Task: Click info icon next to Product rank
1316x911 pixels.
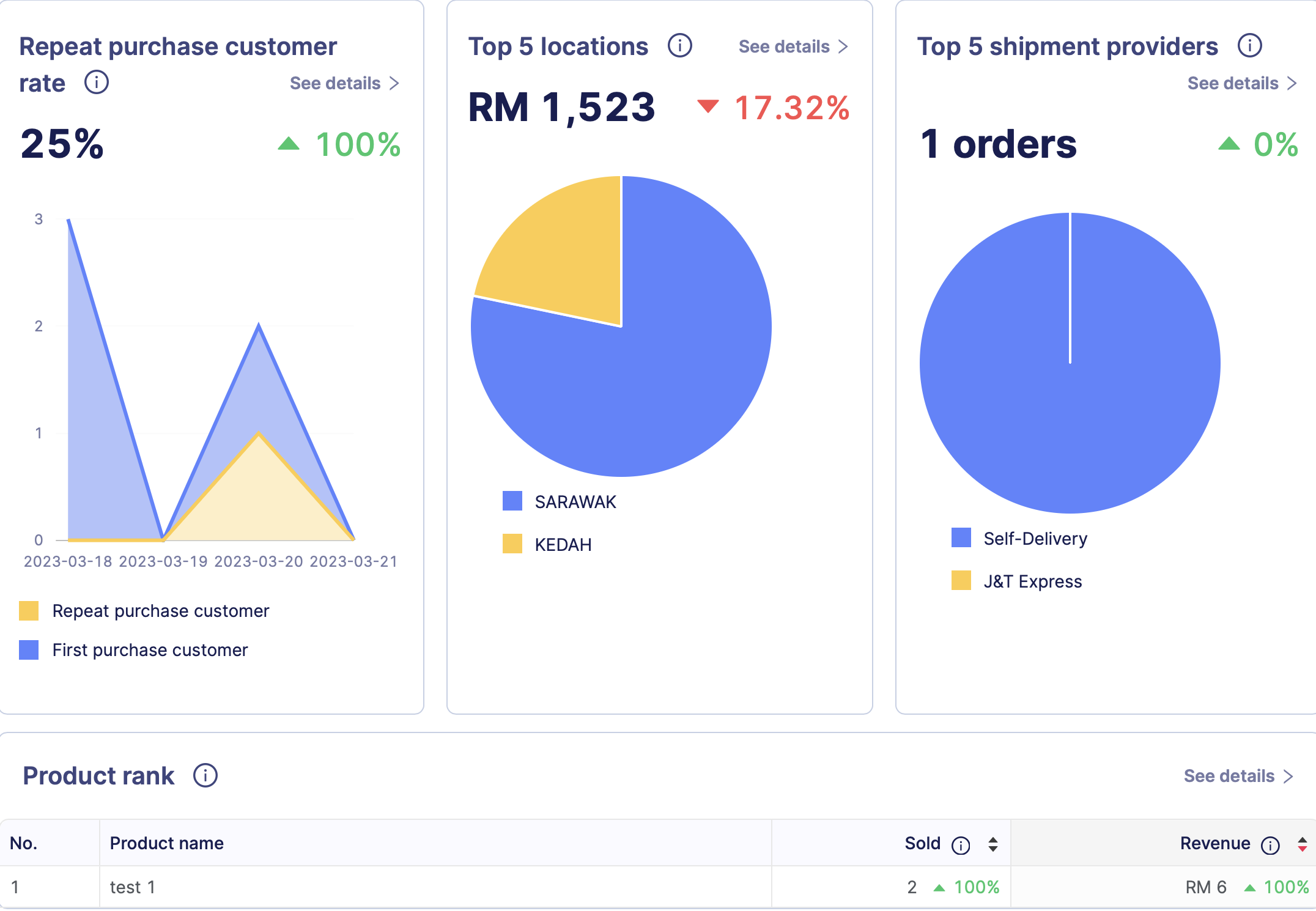Action: tap(205, 775)
